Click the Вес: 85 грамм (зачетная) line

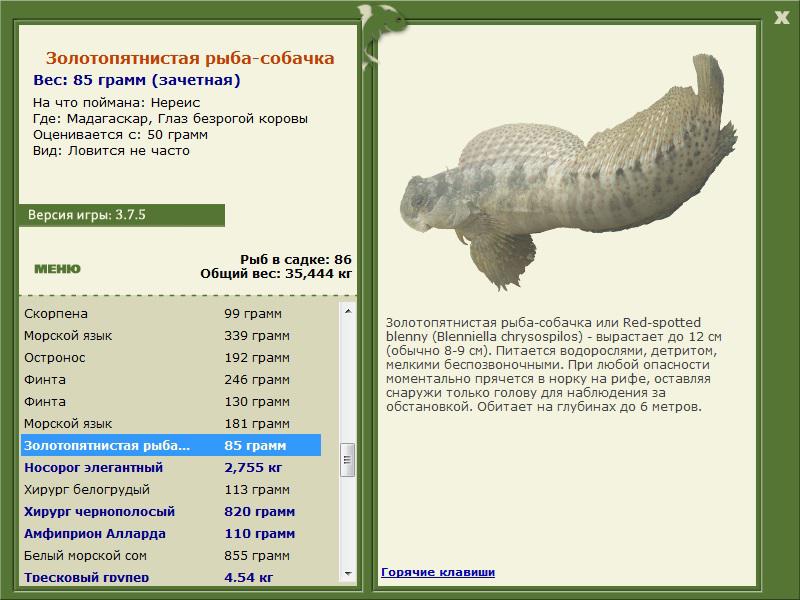136,80
